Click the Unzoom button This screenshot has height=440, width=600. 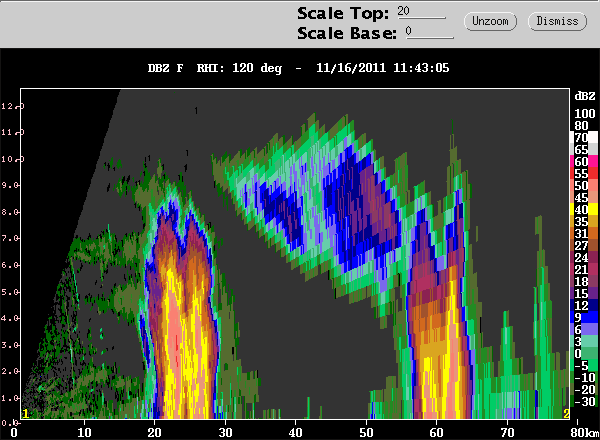pyautogui.click(x=490, y=21)
